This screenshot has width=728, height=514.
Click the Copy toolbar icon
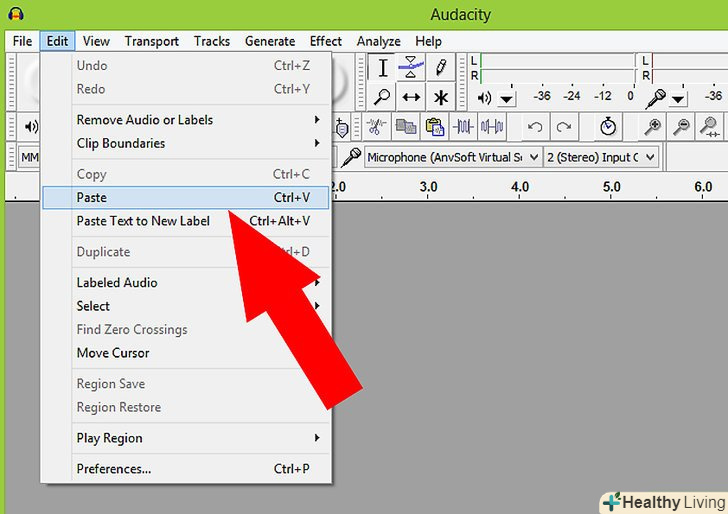405,126
